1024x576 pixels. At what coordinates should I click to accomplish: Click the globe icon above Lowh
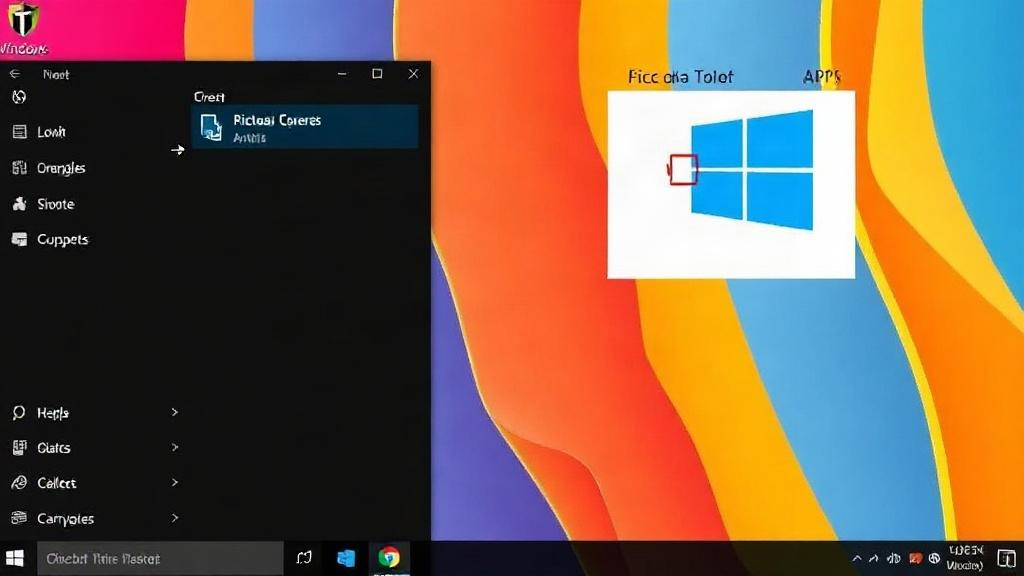(19, 97)
